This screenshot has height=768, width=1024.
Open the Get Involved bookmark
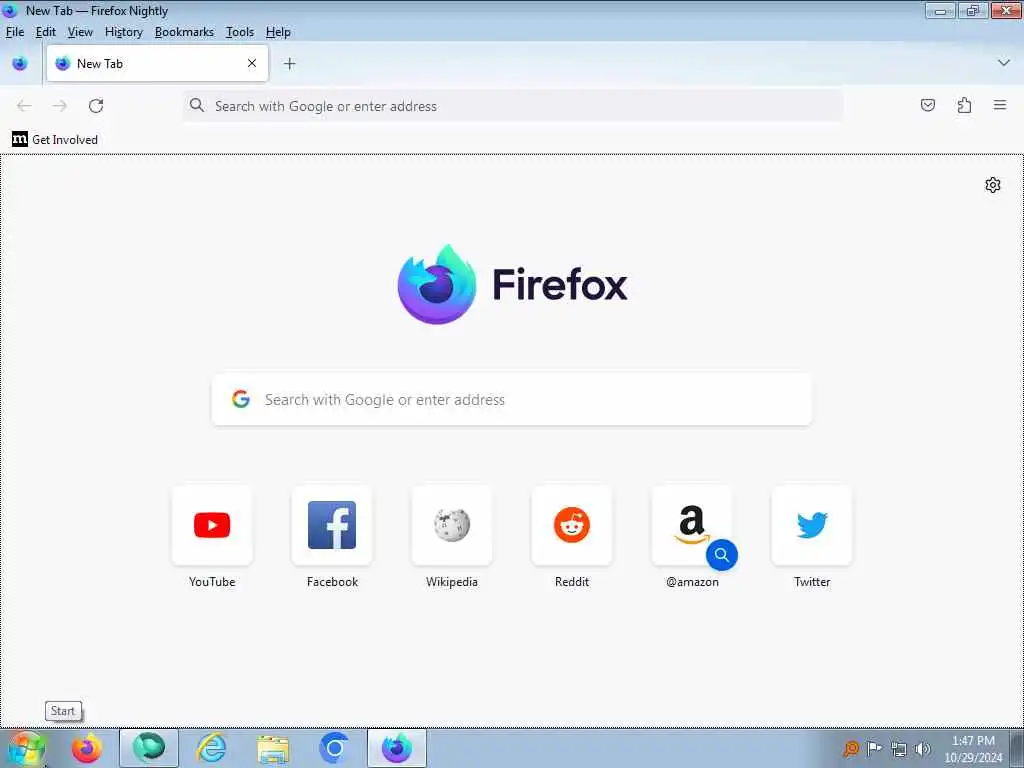click(x=55, y=139)
